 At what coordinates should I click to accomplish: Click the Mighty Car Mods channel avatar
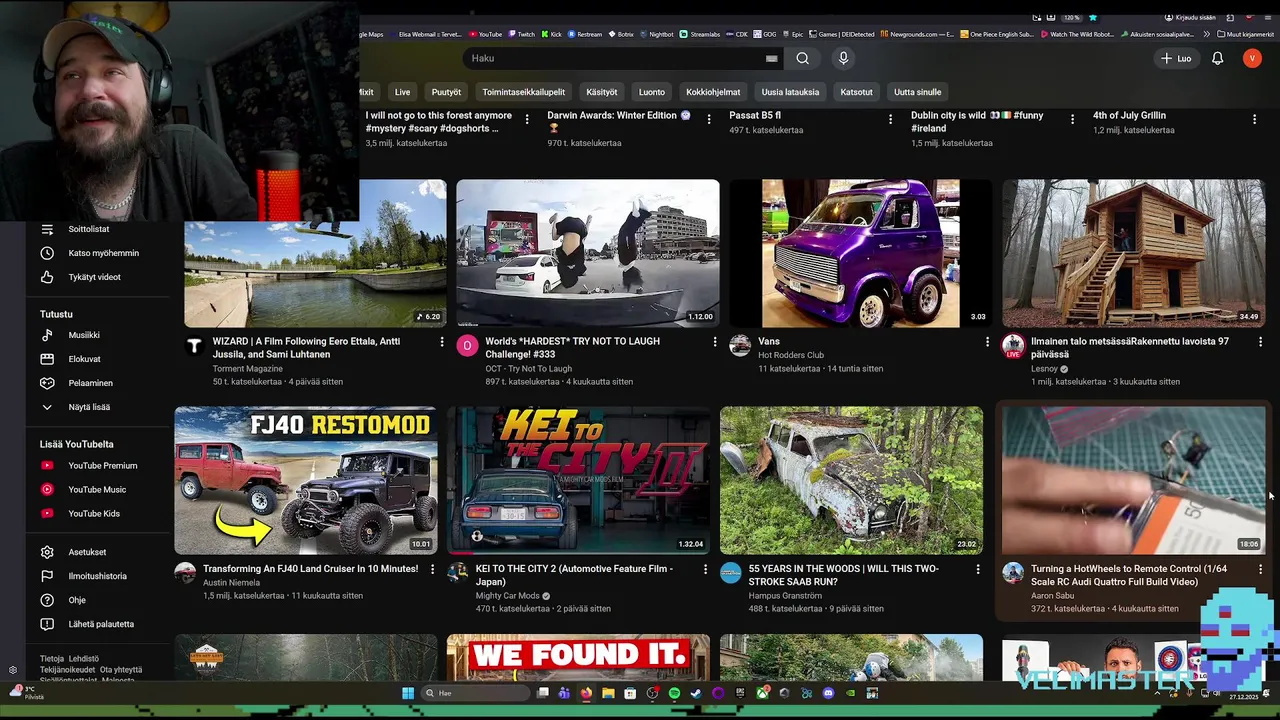[458, 573]
